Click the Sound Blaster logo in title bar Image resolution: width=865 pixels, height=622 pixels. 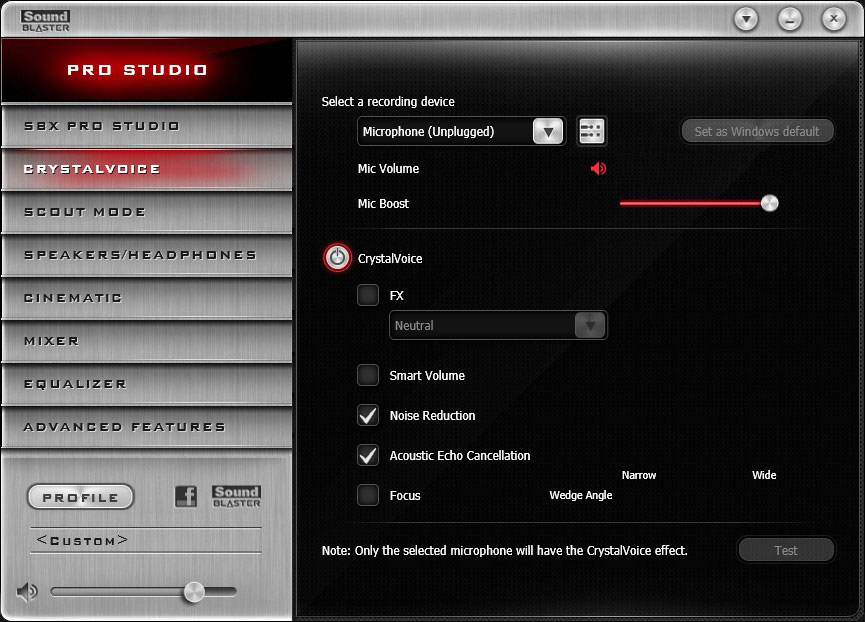click(x=46, y=21)
